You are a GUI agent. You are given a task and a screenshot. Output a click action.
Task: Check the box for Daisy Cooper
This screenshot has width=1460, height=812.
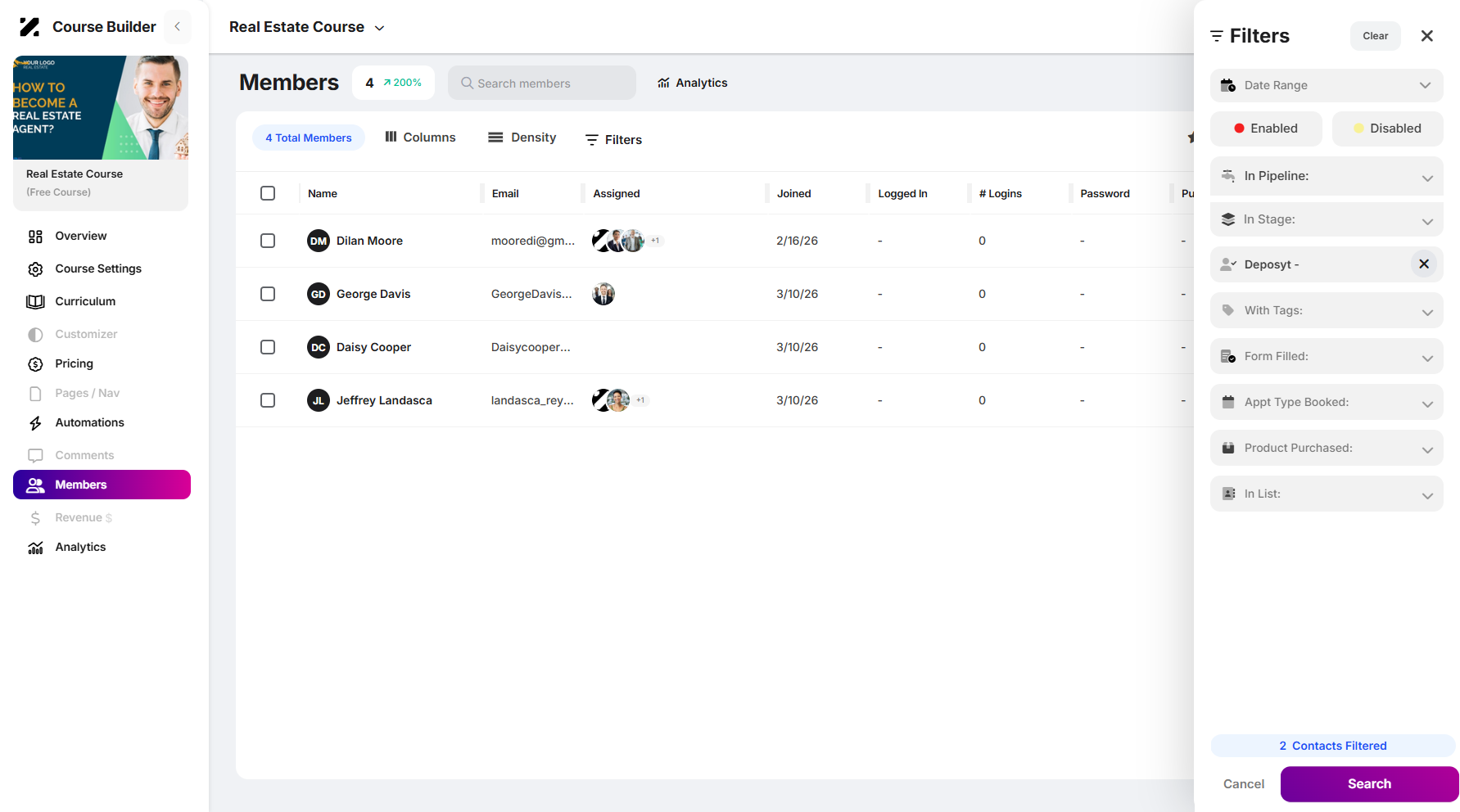[268, 347]
